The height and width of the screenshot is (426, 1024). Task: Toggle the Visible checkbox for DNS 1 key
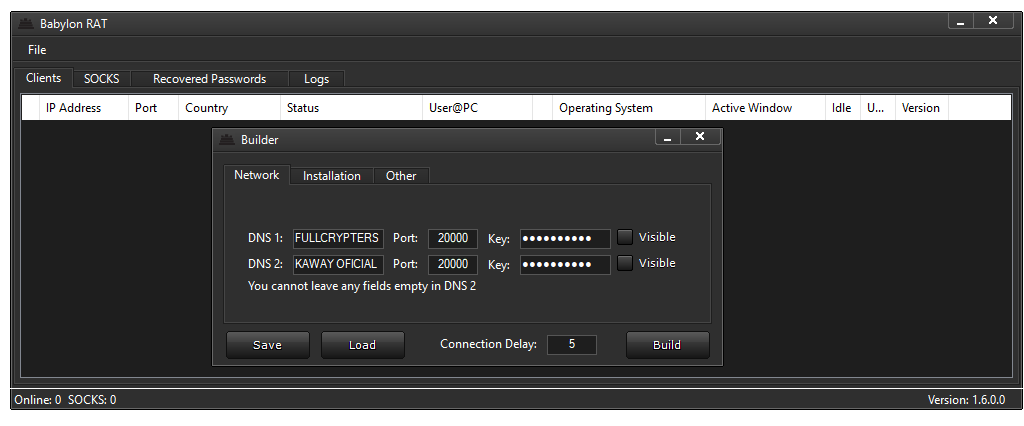[x=625, y=237]
